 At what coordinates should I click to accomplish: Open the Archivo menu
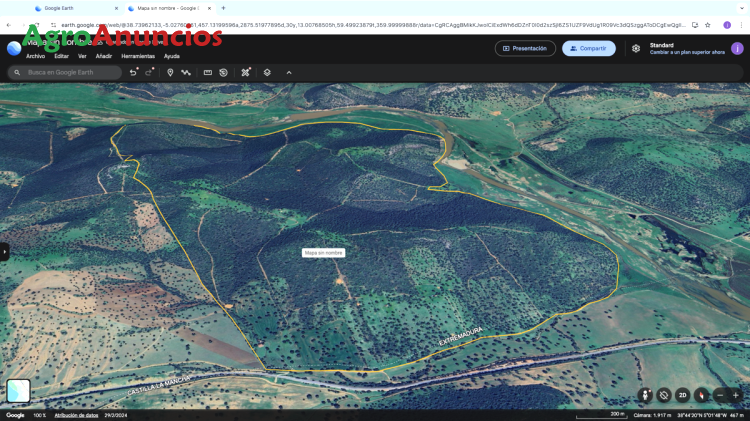click(x=35, y=56)
